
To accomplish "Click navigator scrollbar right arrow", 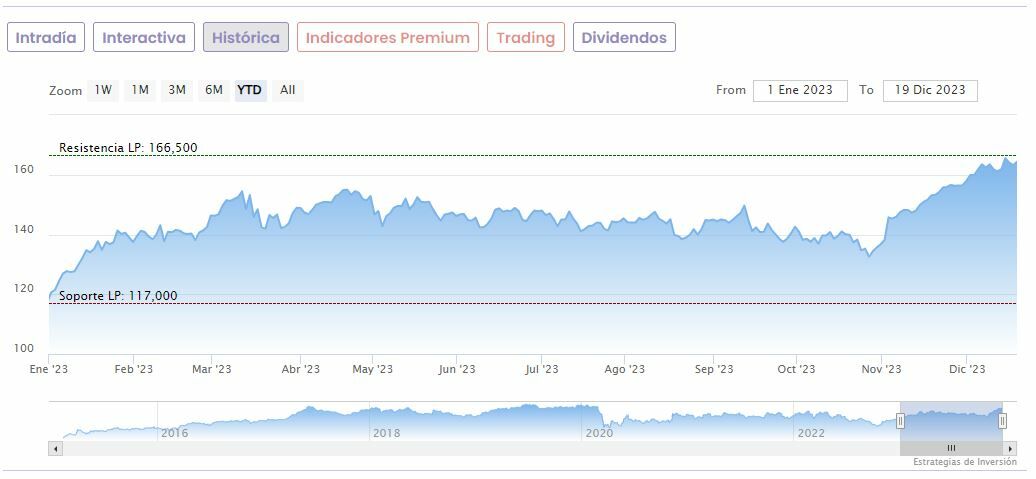I will coord(1010,448).
